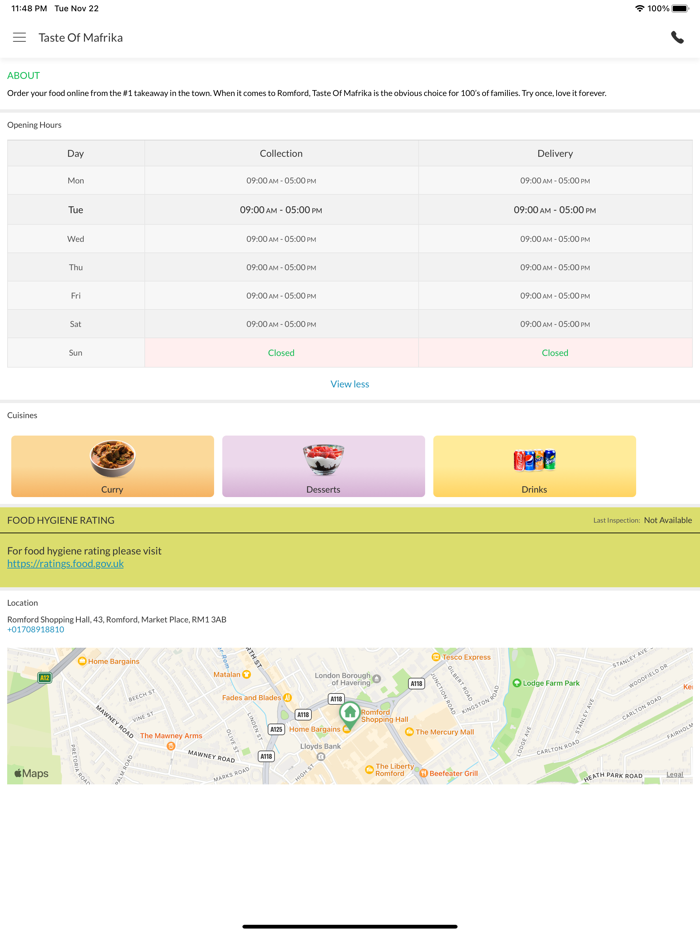
Task: Click Tuesday Collection hours cell
Action: point(281,210)
